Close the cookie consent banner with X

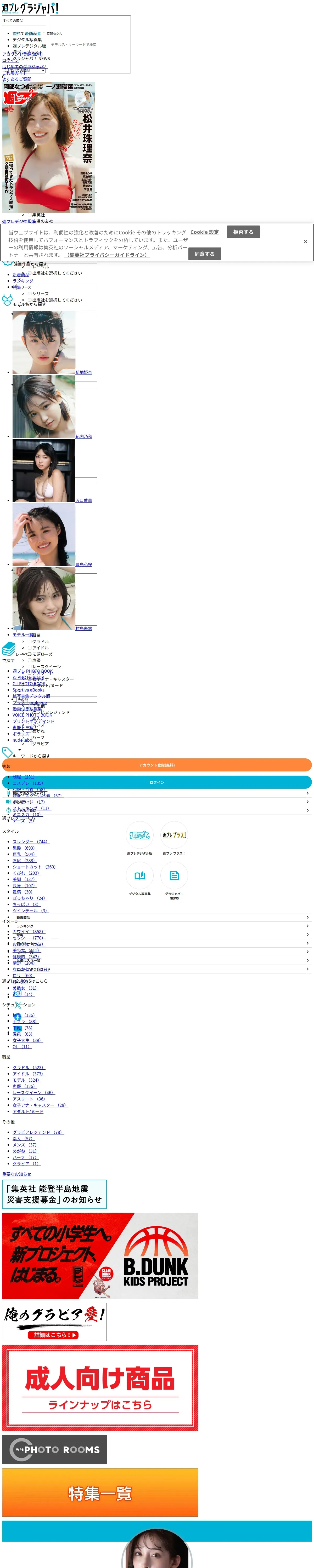[305, 242]
